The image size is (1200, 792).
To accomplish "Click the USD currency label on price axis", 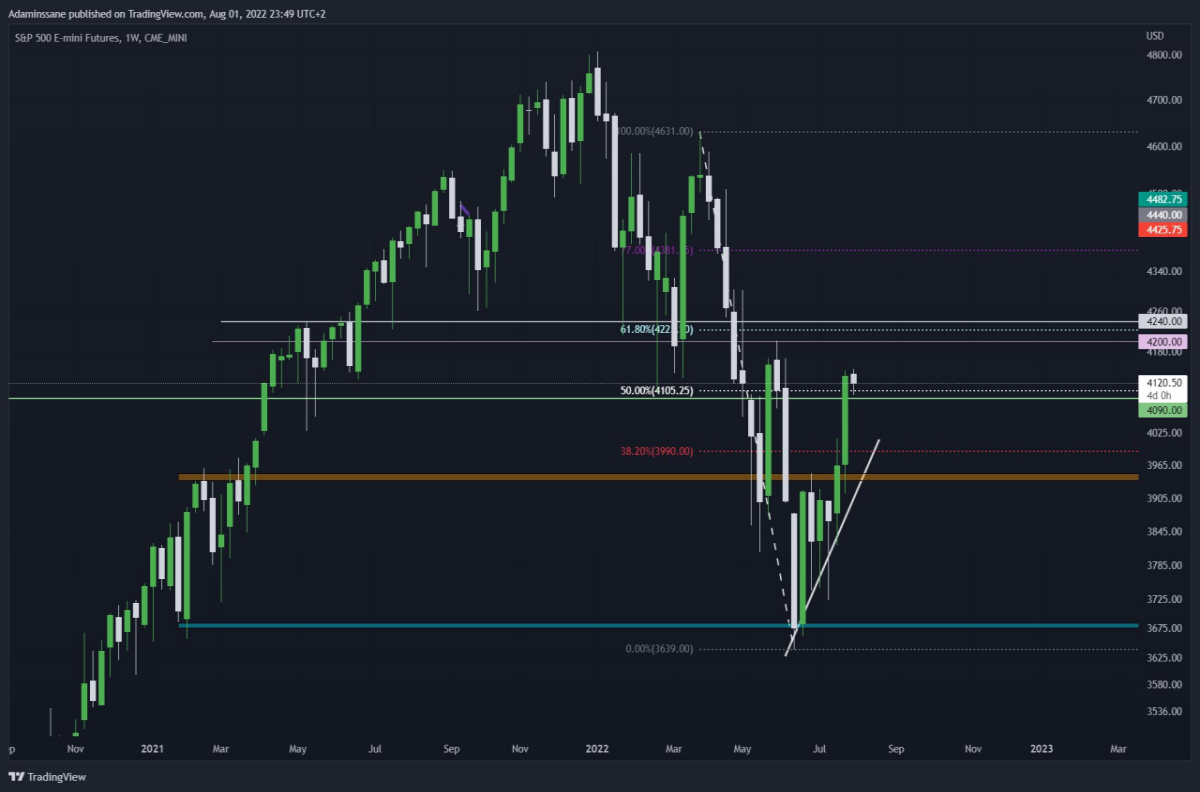I will pyautogui.click(x=1154, y=37).
